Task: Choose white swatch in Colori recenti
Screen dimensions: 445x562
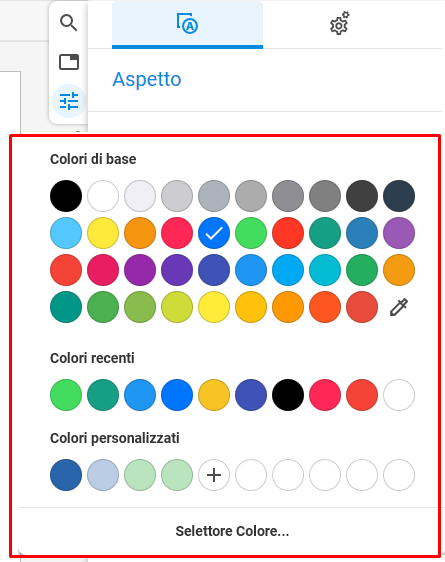Action: (x=399, y=395)
